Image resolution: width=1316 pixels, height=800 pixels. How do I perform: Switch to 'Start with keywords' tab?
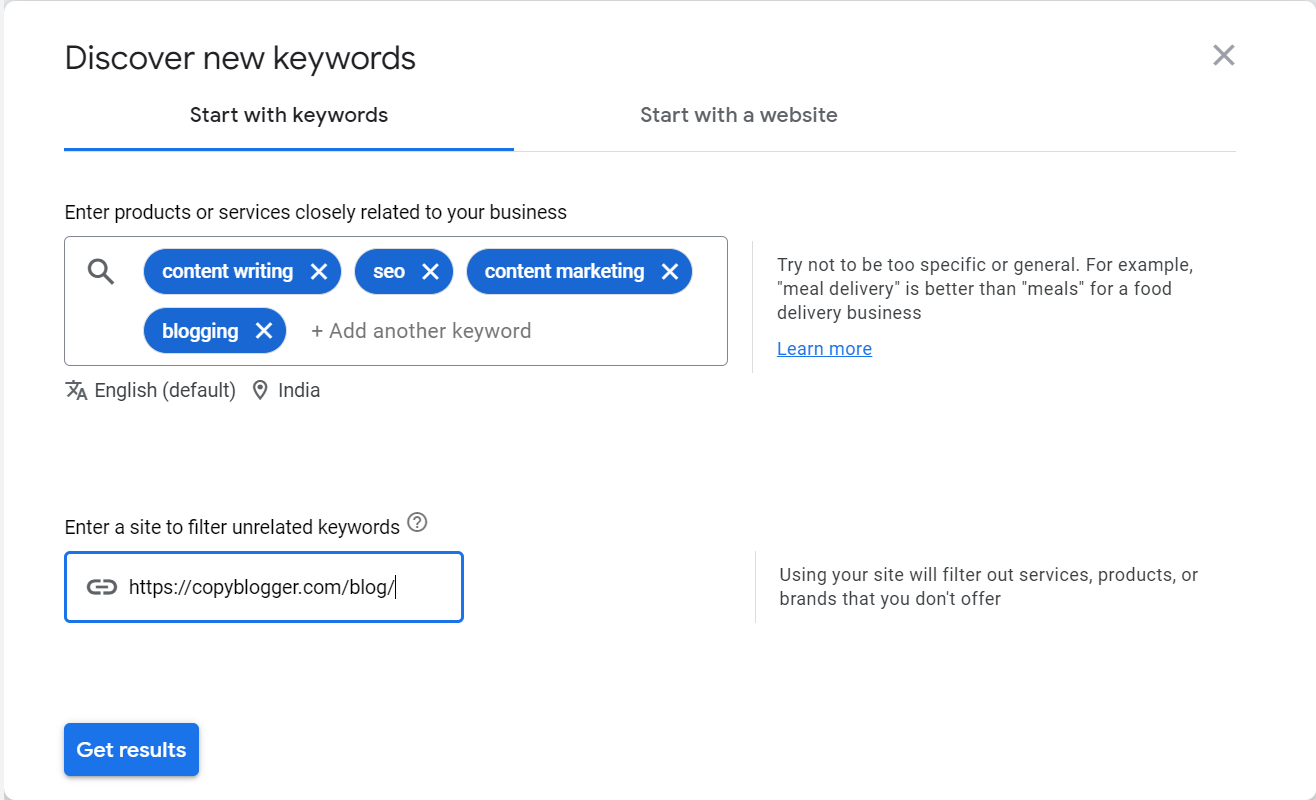tap(289, 115)
